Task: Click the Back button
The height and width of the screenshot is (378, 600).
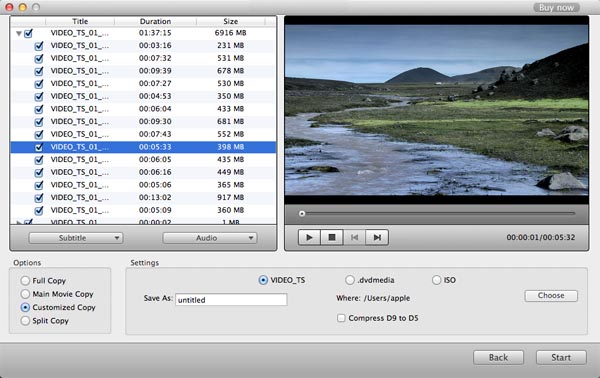Action: coord(498,358)
